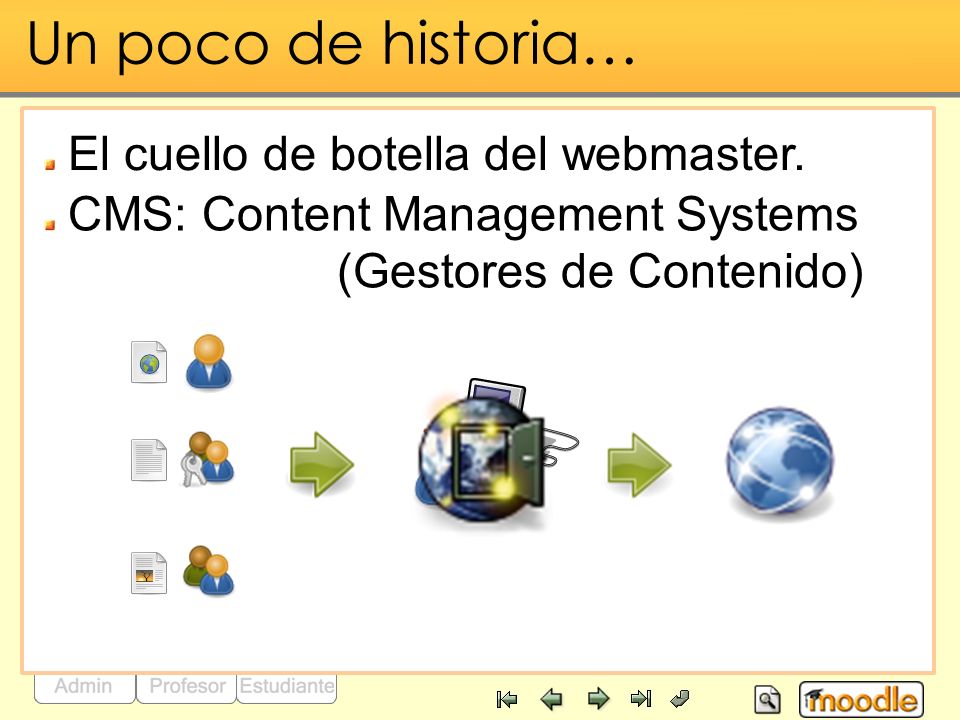This screenshot has width=960, height=720.
Task: Open the magnifier search icon
Action: tap(767, 700)
